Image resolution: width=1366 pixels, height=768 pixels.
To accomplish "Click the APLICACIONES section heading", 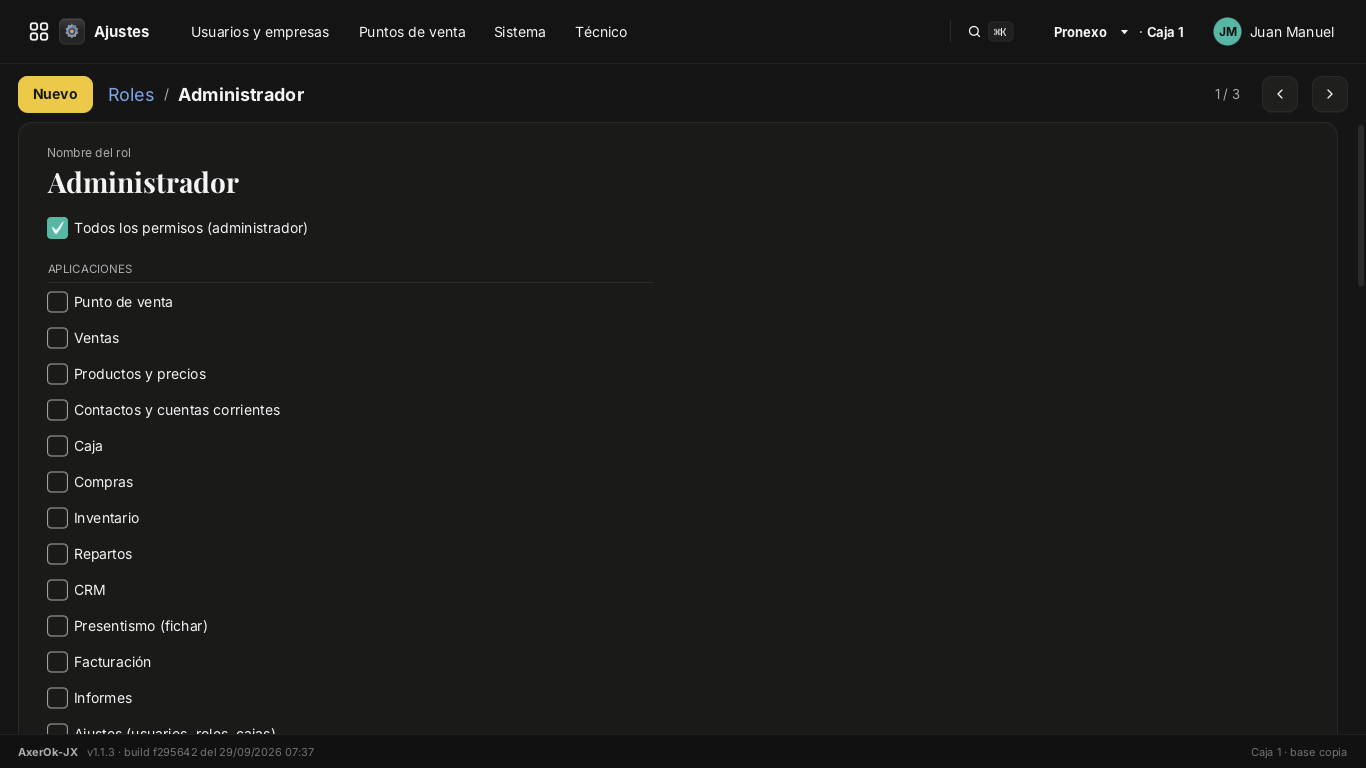I will (90, 269).
